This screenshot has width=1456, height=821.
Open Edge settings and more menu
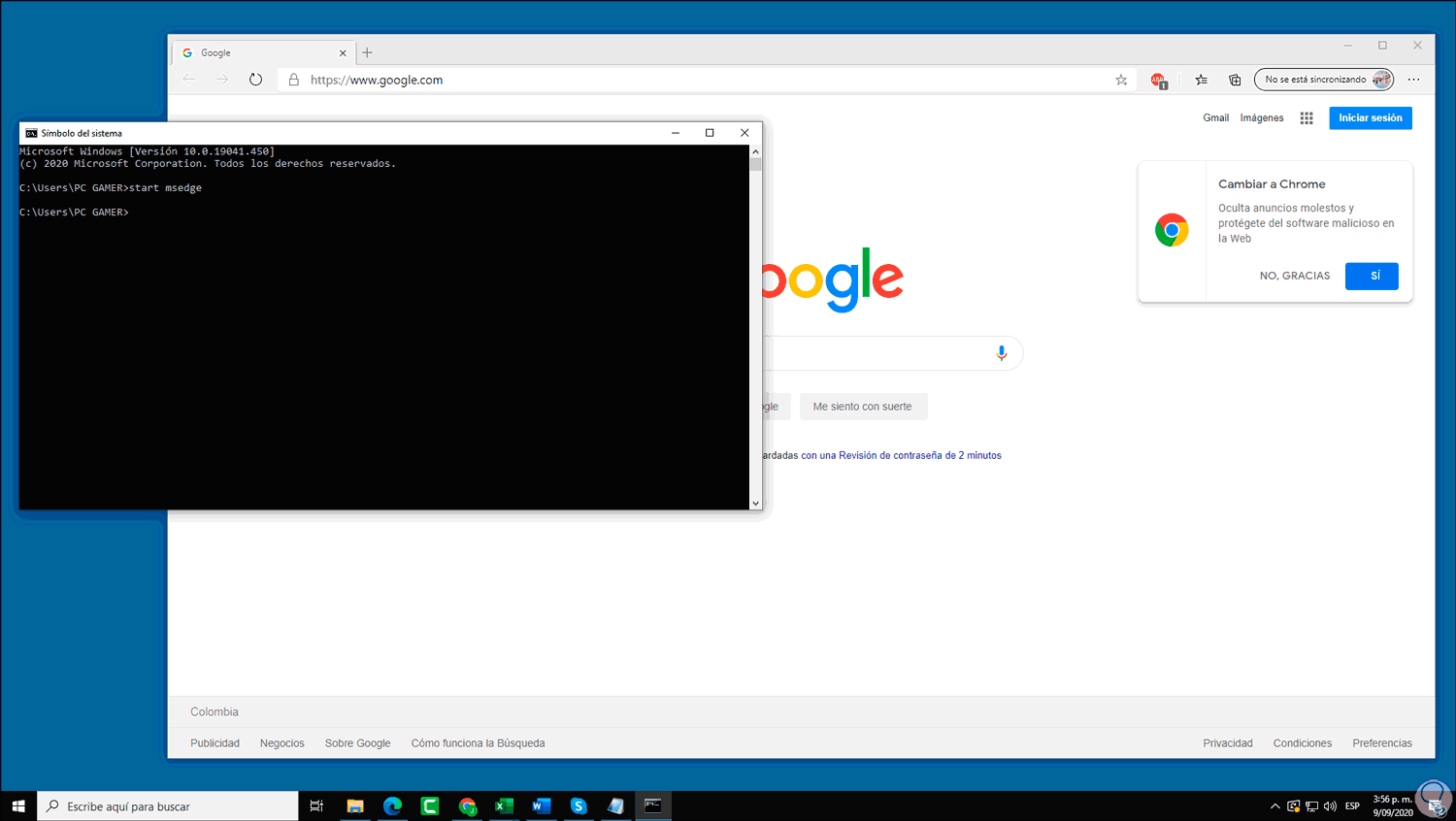pos(1413,80)
